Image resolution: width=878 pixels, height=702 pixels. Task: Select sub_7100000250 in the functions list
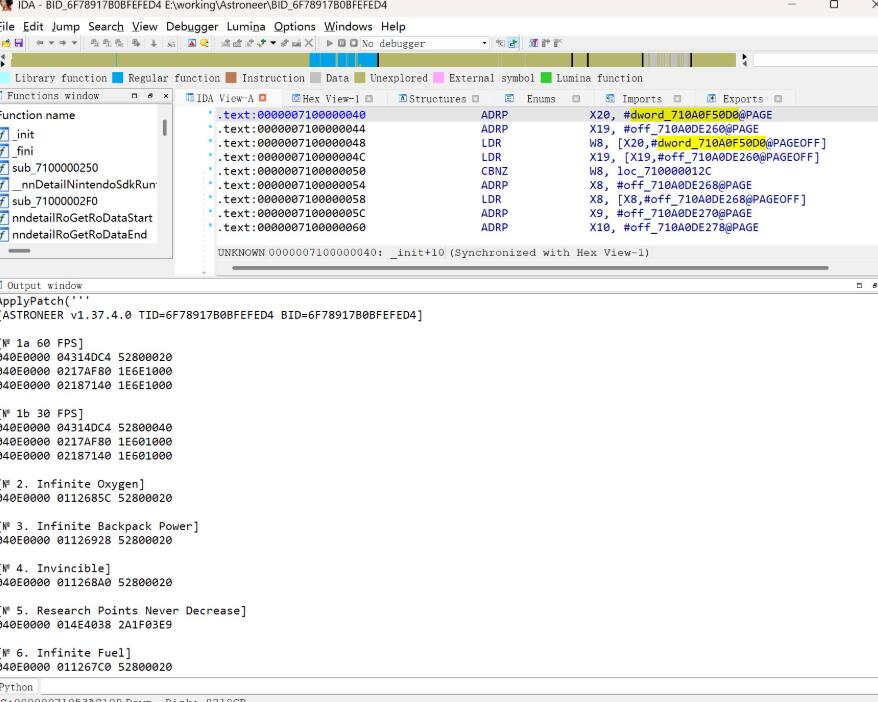55,168
